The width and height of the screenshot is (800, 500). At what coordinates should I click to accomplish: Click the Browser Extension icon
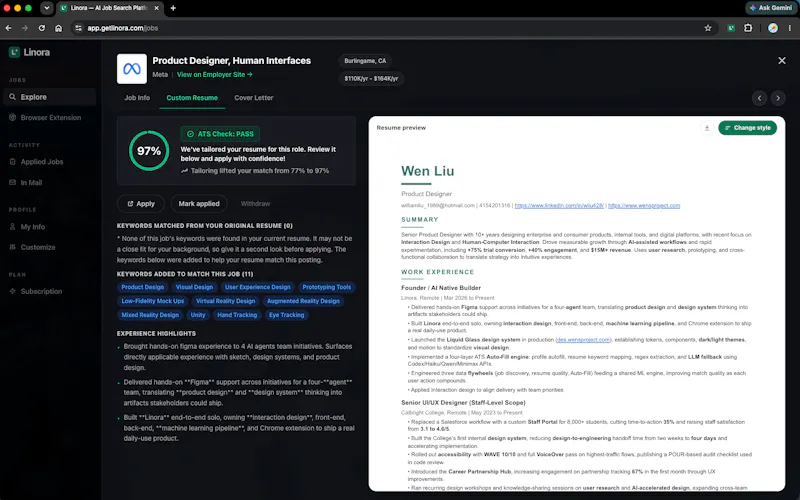tap(12, 117)
